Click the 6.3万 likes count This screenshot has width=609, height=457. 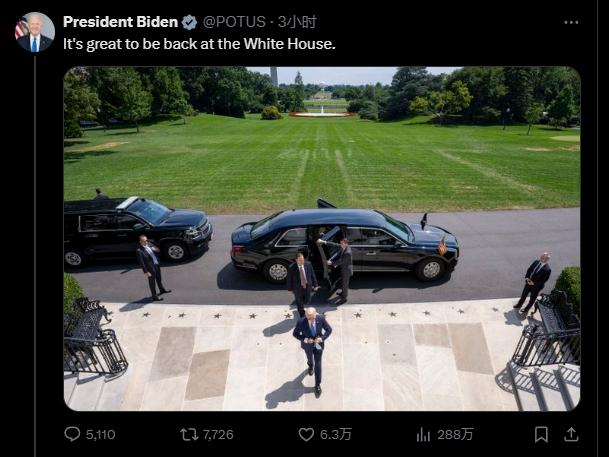point(336,434)
